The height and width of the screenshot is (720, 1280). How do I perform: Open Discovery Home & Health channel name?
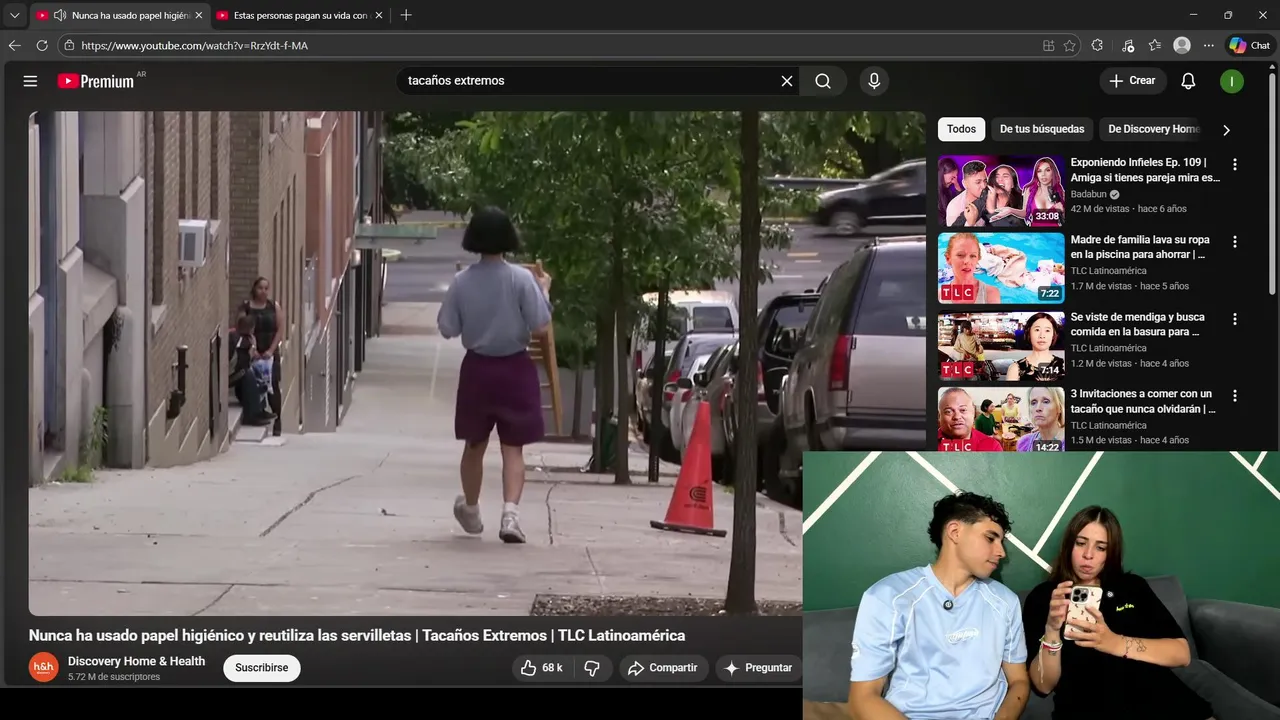tap(137, 661)
